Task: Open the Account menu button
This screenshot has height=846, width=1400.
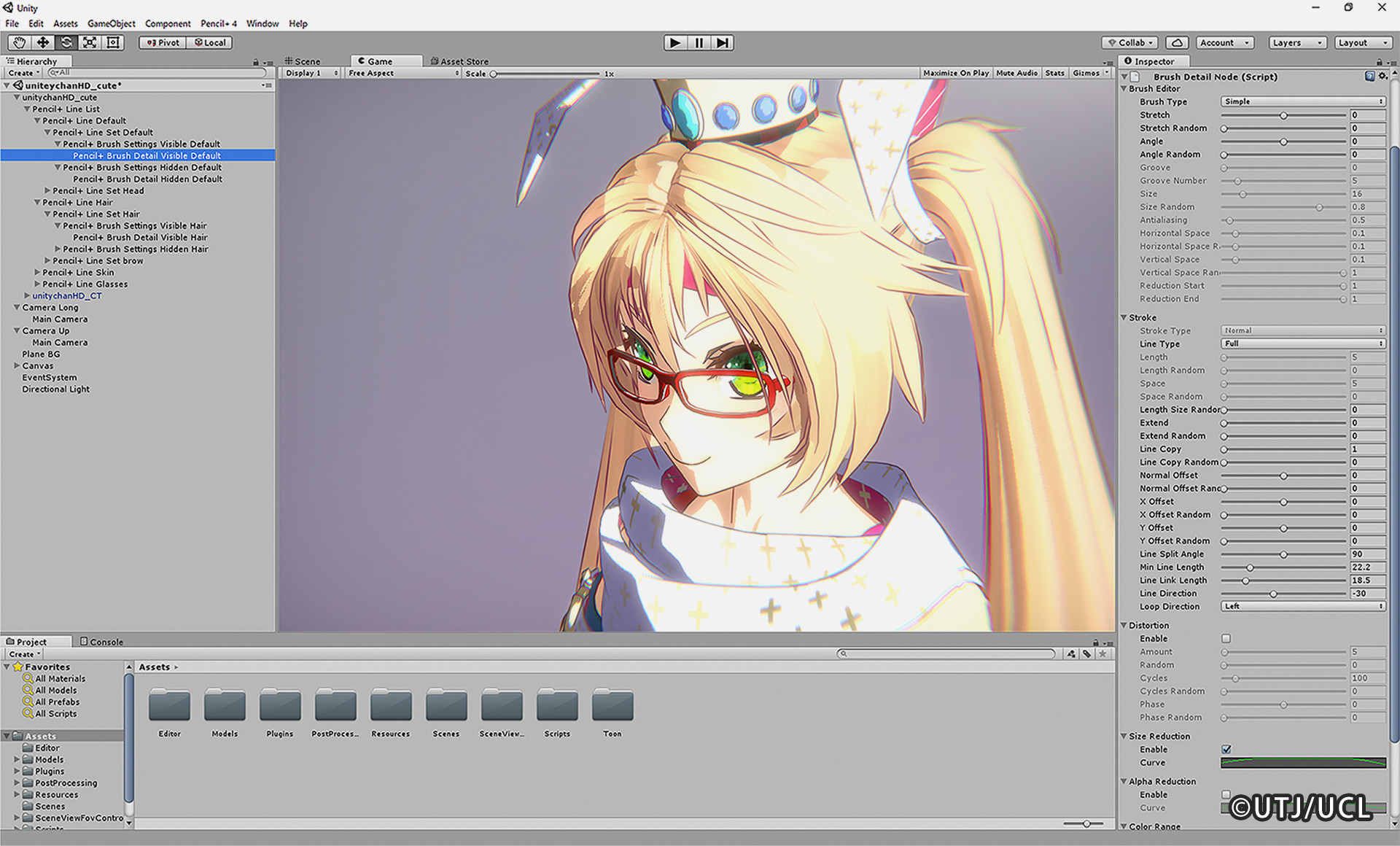Action: [1224, 42]
